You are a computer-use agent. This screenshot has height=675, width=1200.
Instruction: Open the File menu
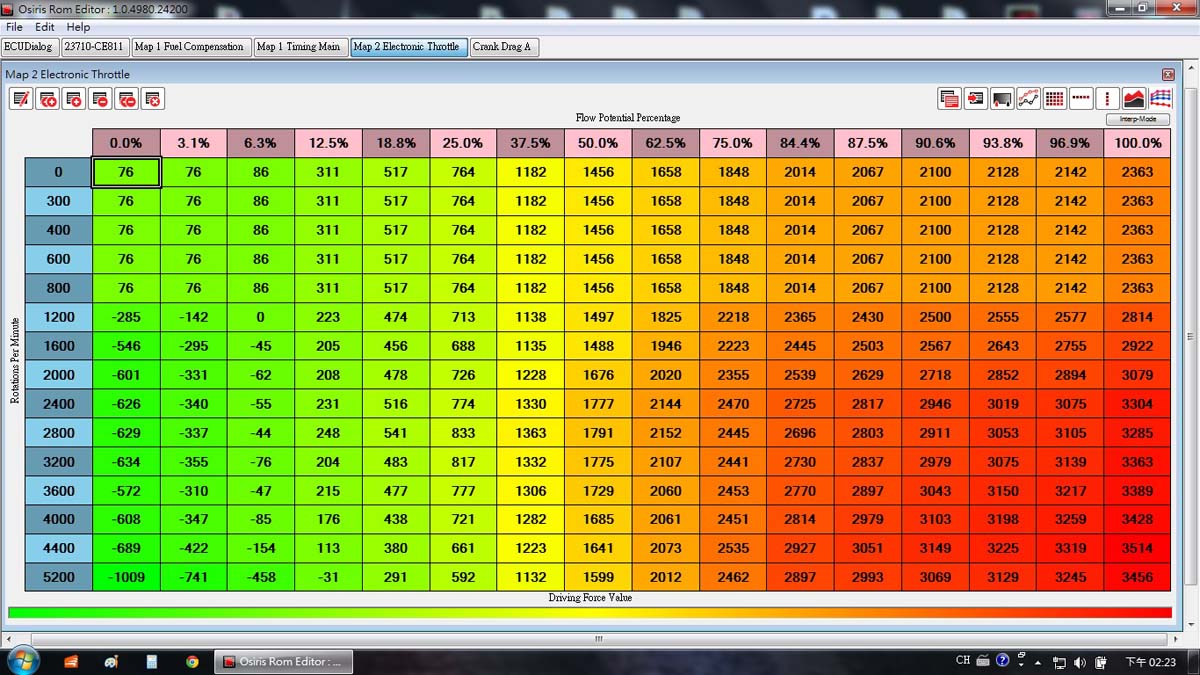[15, 27]
